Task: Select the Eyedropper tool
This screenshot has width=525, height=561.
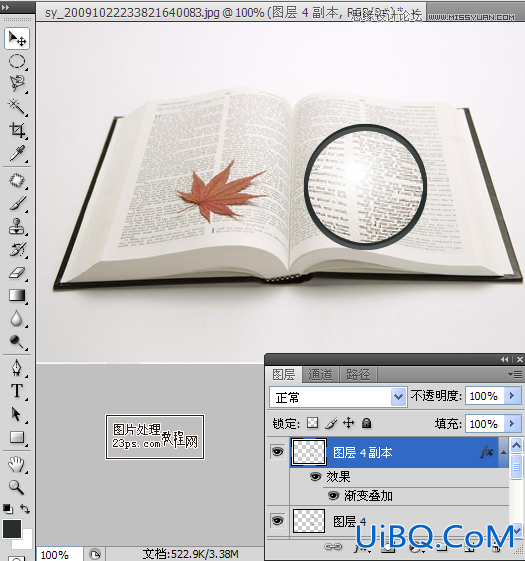Action: (17, 153)
